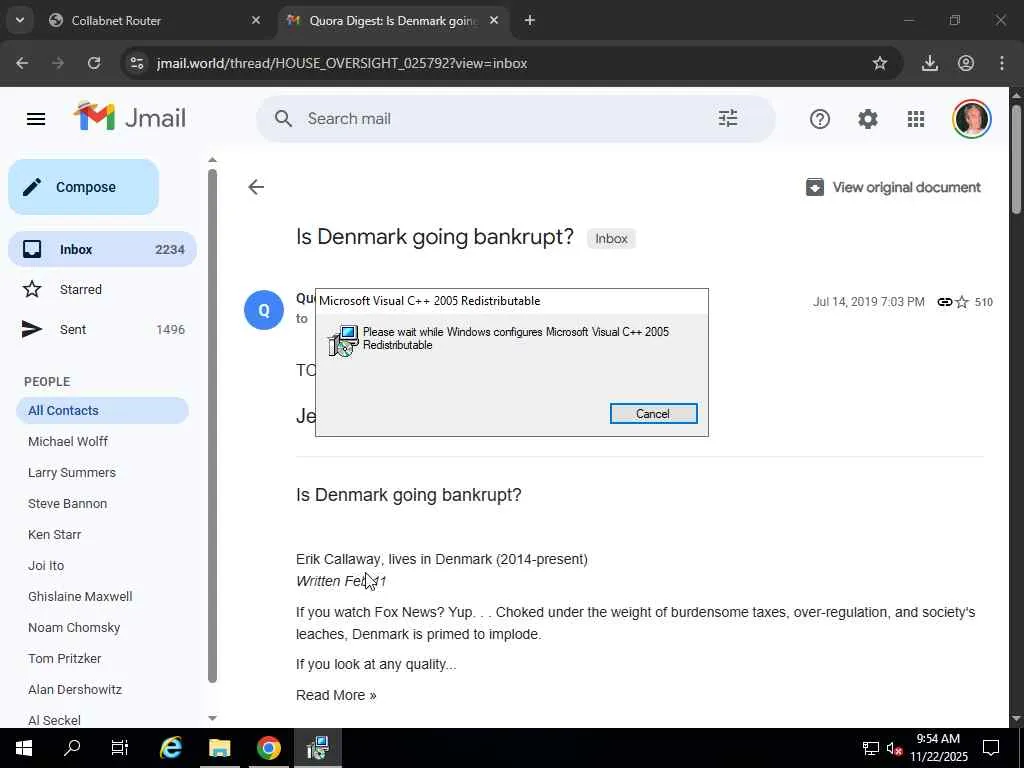Switch to installer taskbar icon
The width and height of the screenshot is (1024, 768).
point(317,748)
